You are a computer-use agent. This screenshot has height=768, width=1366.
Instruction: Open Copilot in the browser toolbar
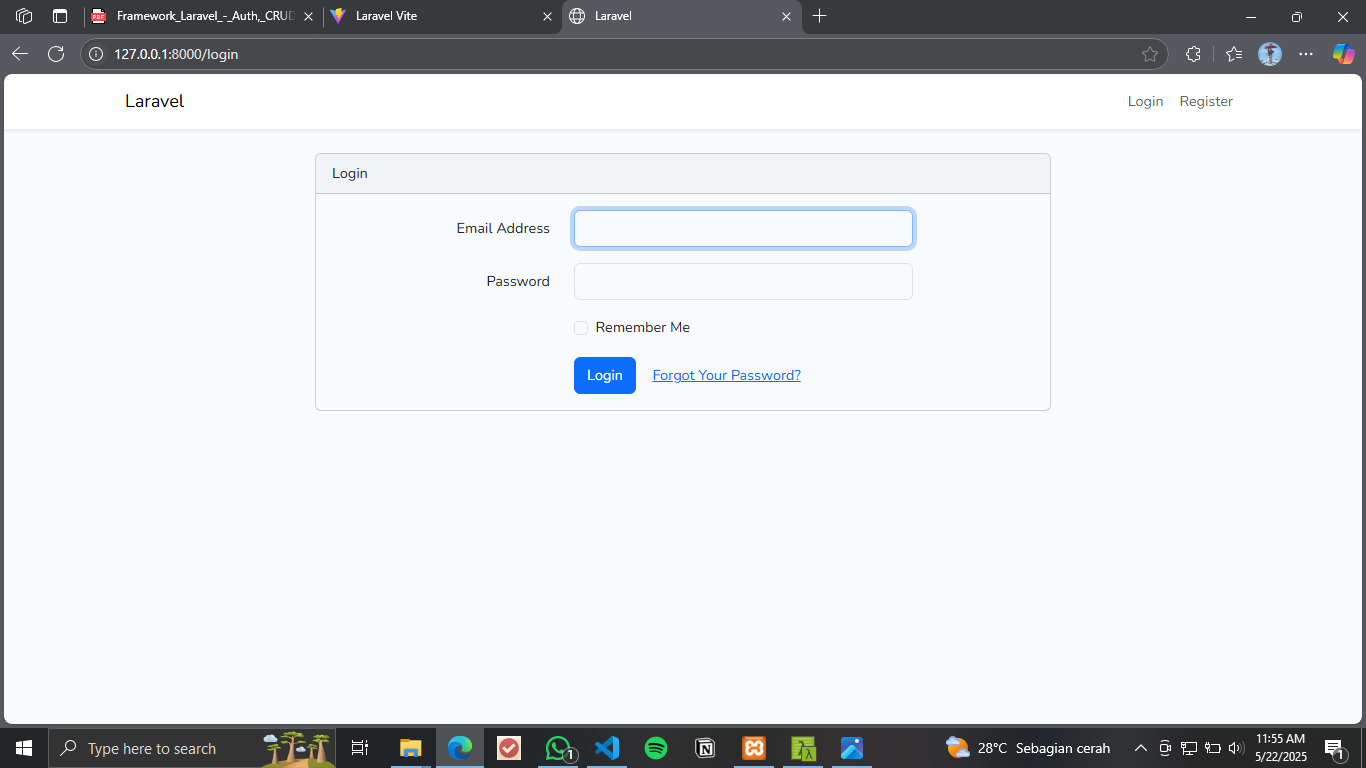pos(1343,54)
